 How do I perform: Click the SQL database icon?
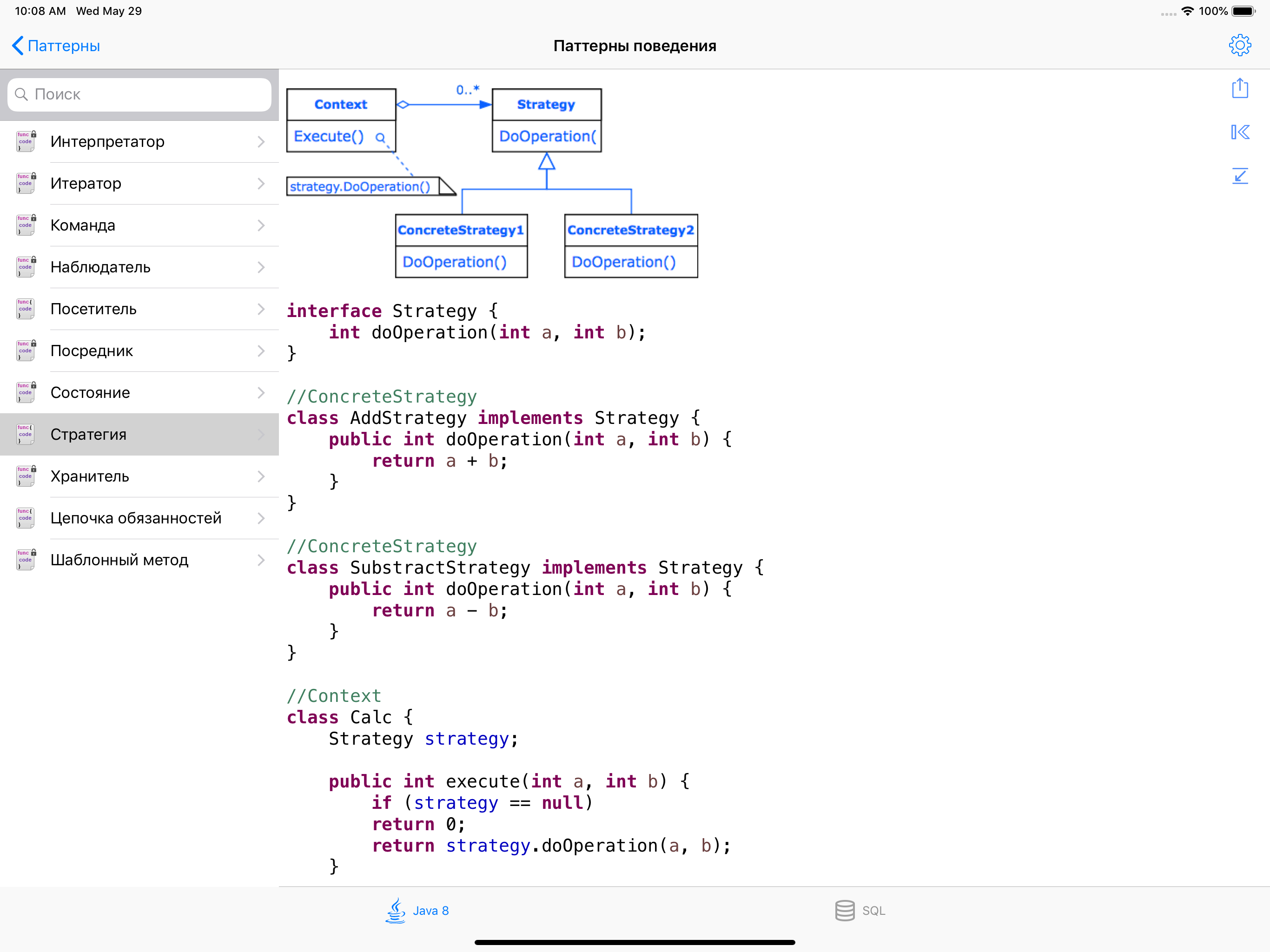point(844,910)
